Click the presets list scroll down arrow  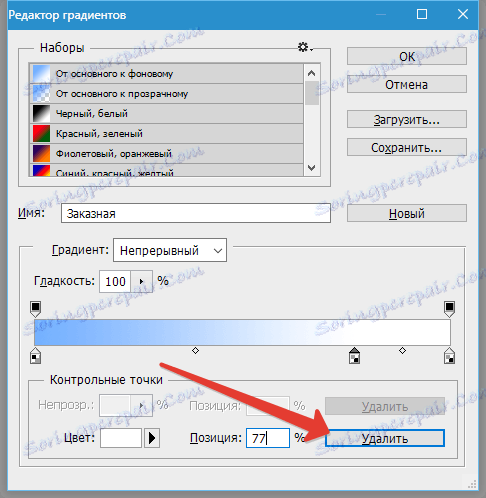pyautogui.click(x=312, y=168)
